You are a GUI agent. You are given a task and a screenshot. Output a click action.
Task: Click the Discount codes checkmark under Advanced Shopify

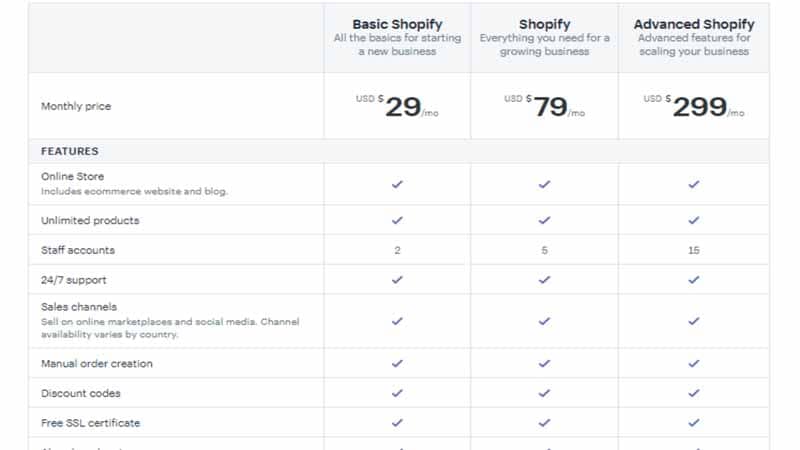pyautogui.click(x=693, y=393)
